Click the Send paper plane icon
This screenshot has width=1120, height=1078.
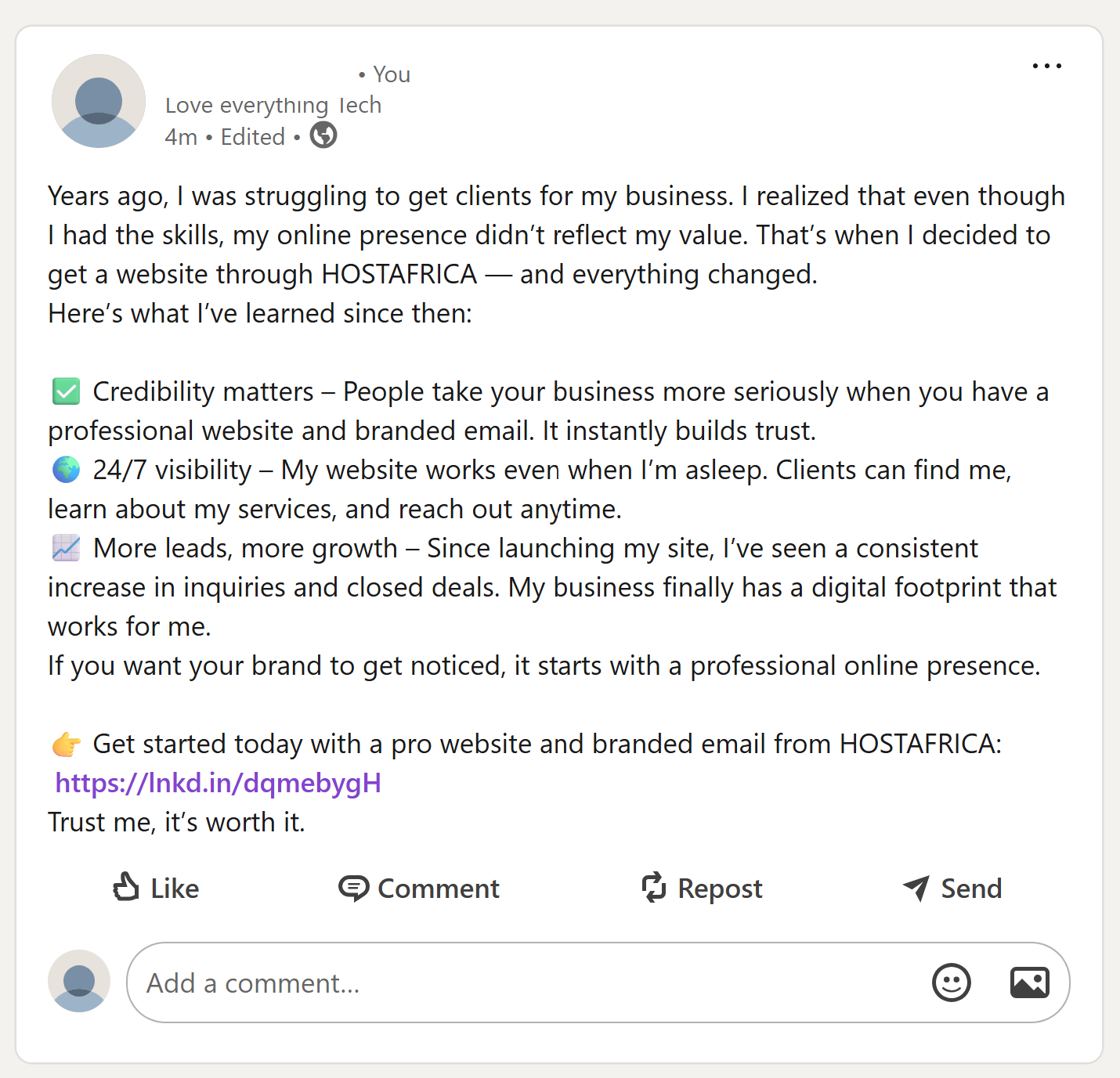[x=916, y=888]
